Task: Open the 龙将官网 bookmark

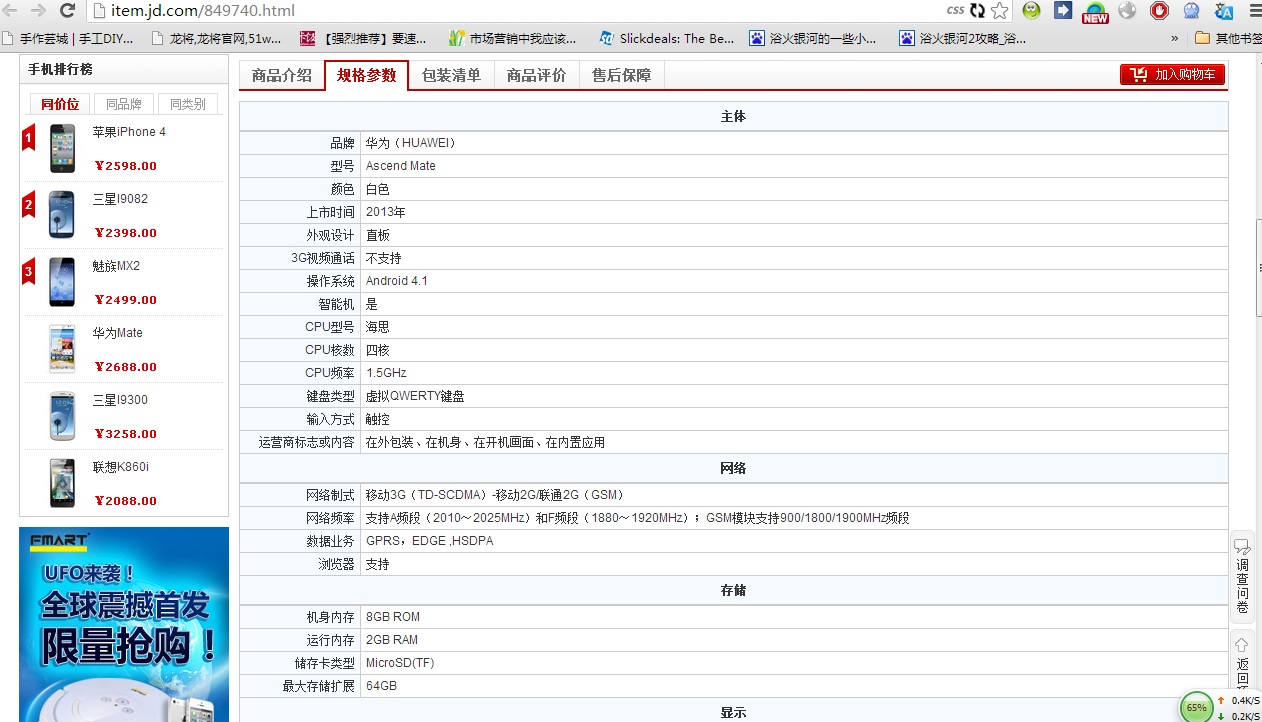Action: pyautogui.click(x=215, y=39)
